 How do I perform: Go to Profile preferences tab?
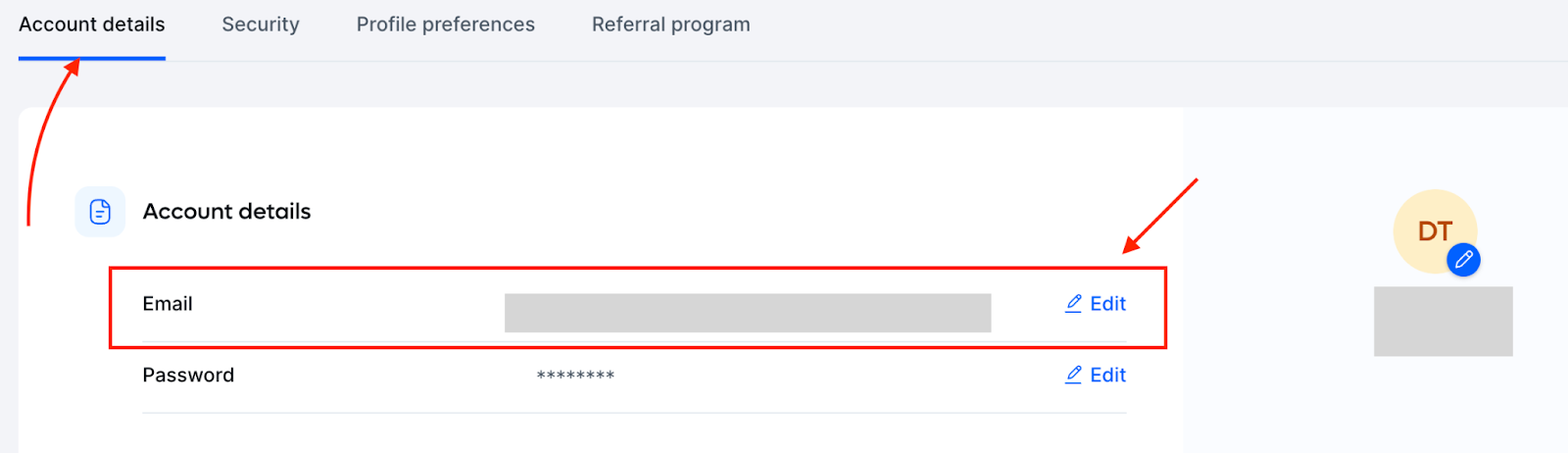point(446,25)
